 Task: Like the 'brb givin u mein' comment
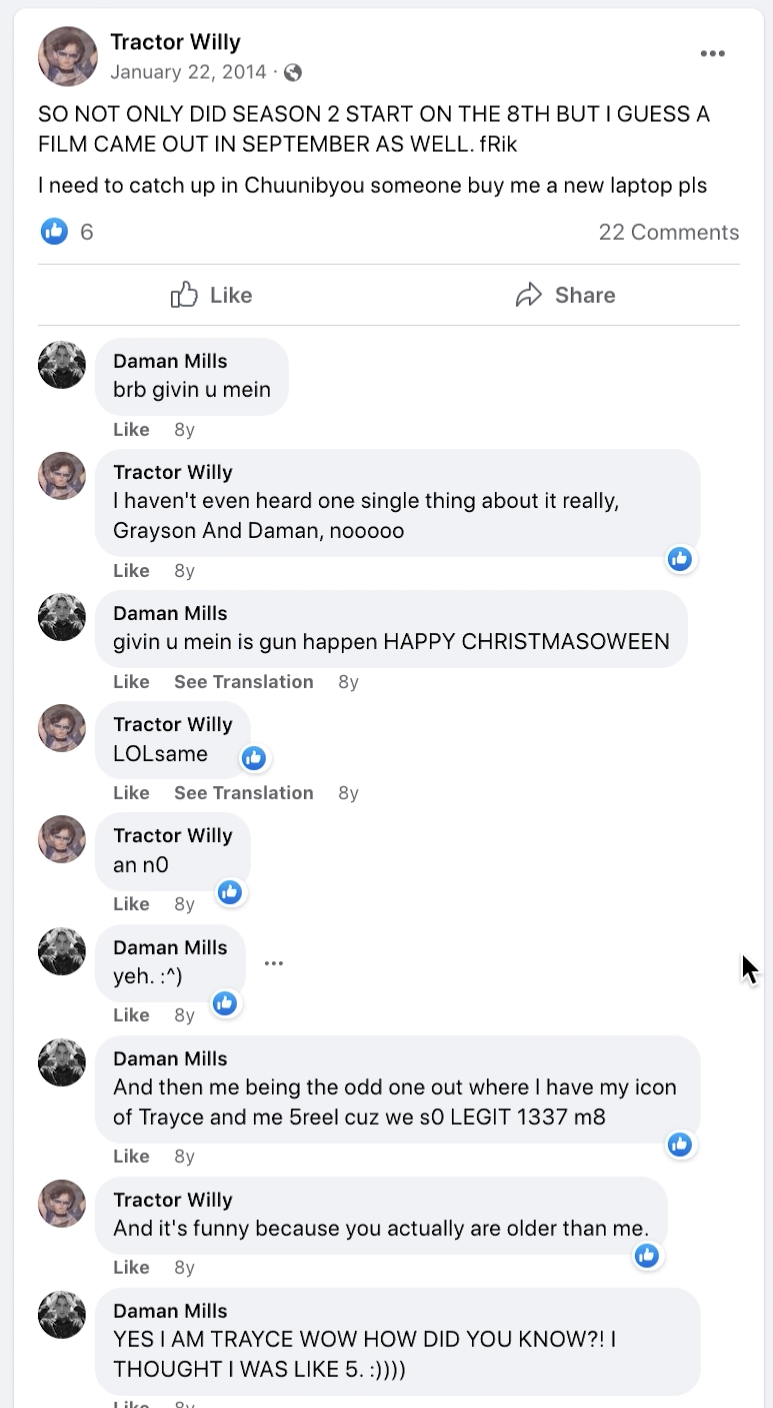pos(131,430)
